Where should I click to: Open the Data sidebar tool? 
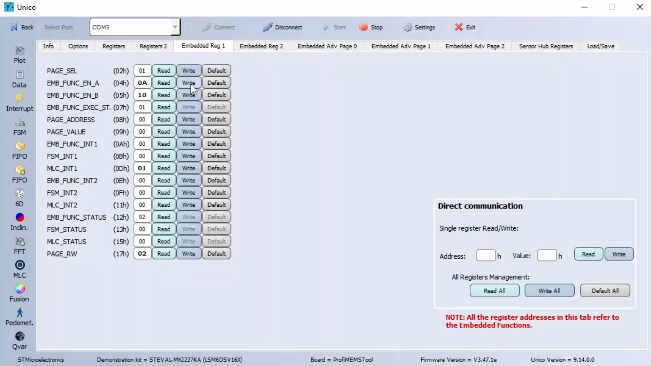[20, 79]
